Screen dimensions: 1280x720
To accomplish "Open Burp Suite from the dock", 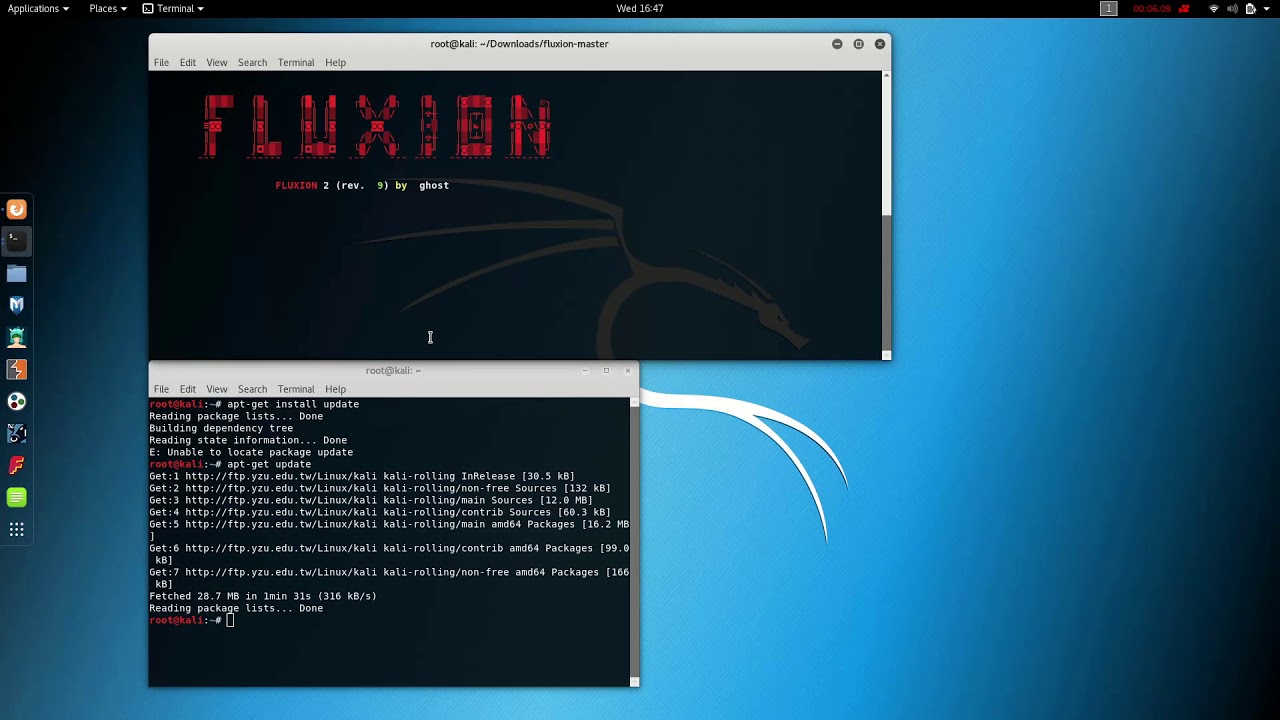I will tap(16, 369).
